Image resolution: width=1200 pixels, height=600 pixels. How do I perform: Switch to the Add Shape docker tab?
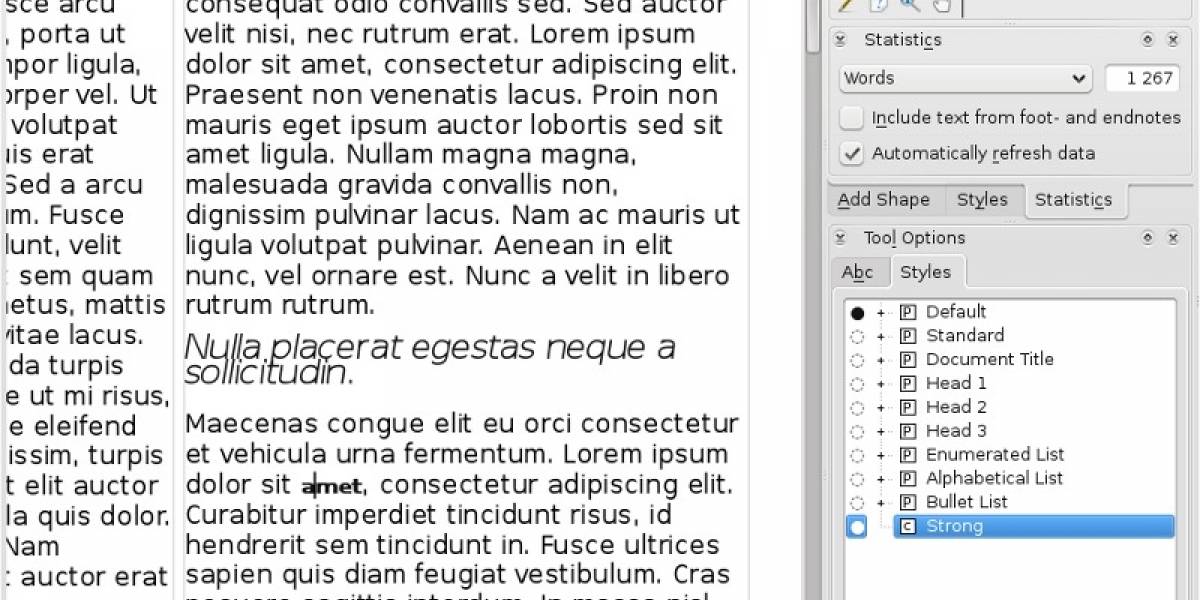click(884, 200)
